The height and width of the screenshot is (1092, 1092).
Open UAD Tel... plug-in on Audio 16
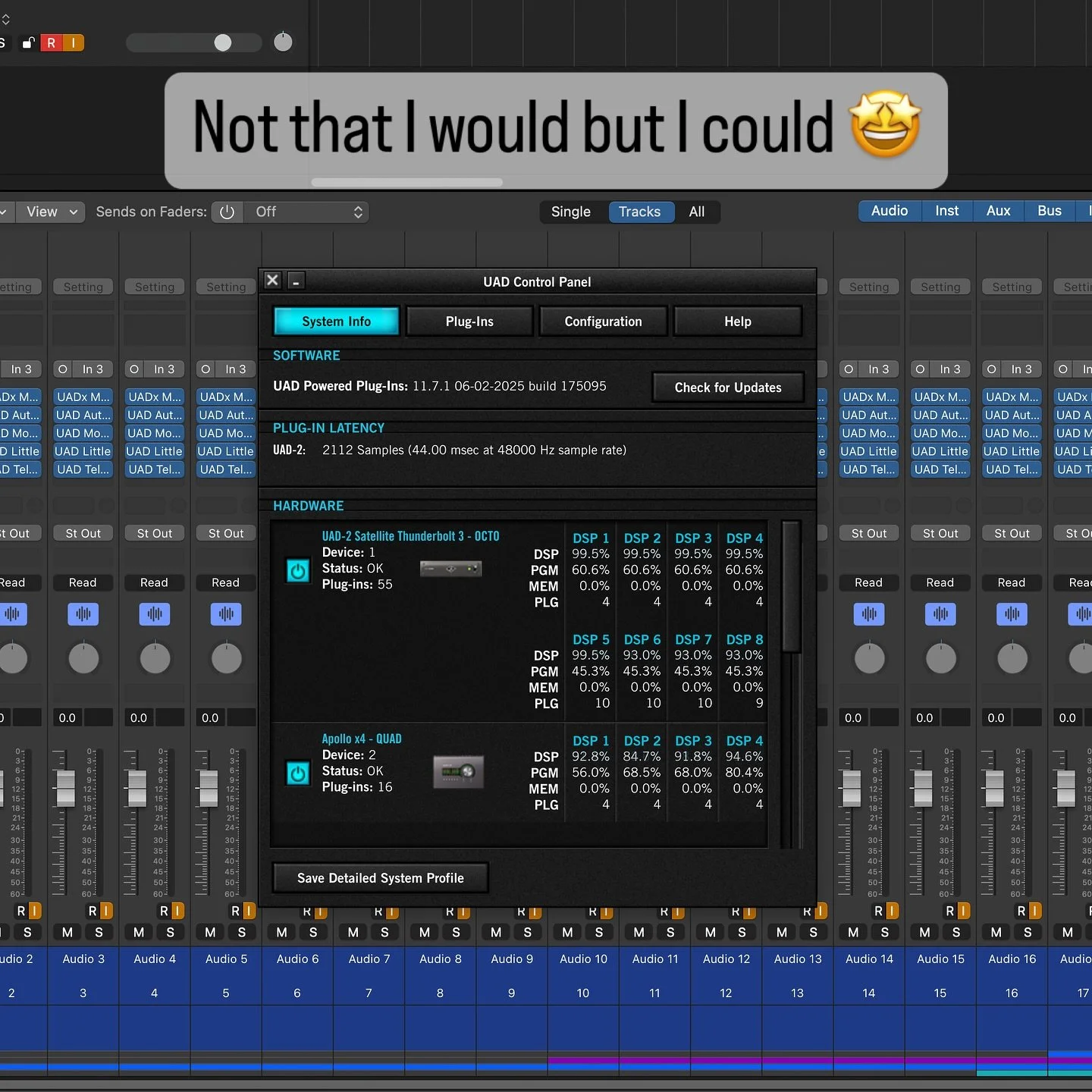click(x=1012, y=469)
